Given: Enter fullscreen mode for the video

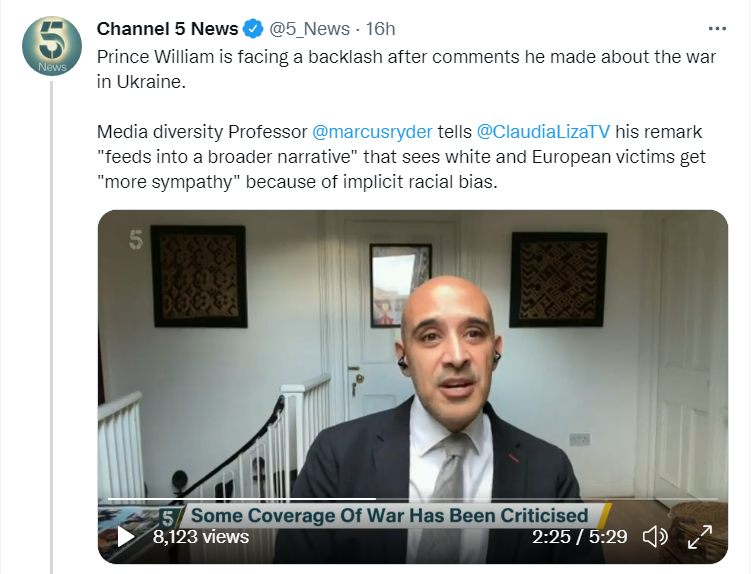Looking at the screenshot, I should pyautogui.click(x=700, y=537).
